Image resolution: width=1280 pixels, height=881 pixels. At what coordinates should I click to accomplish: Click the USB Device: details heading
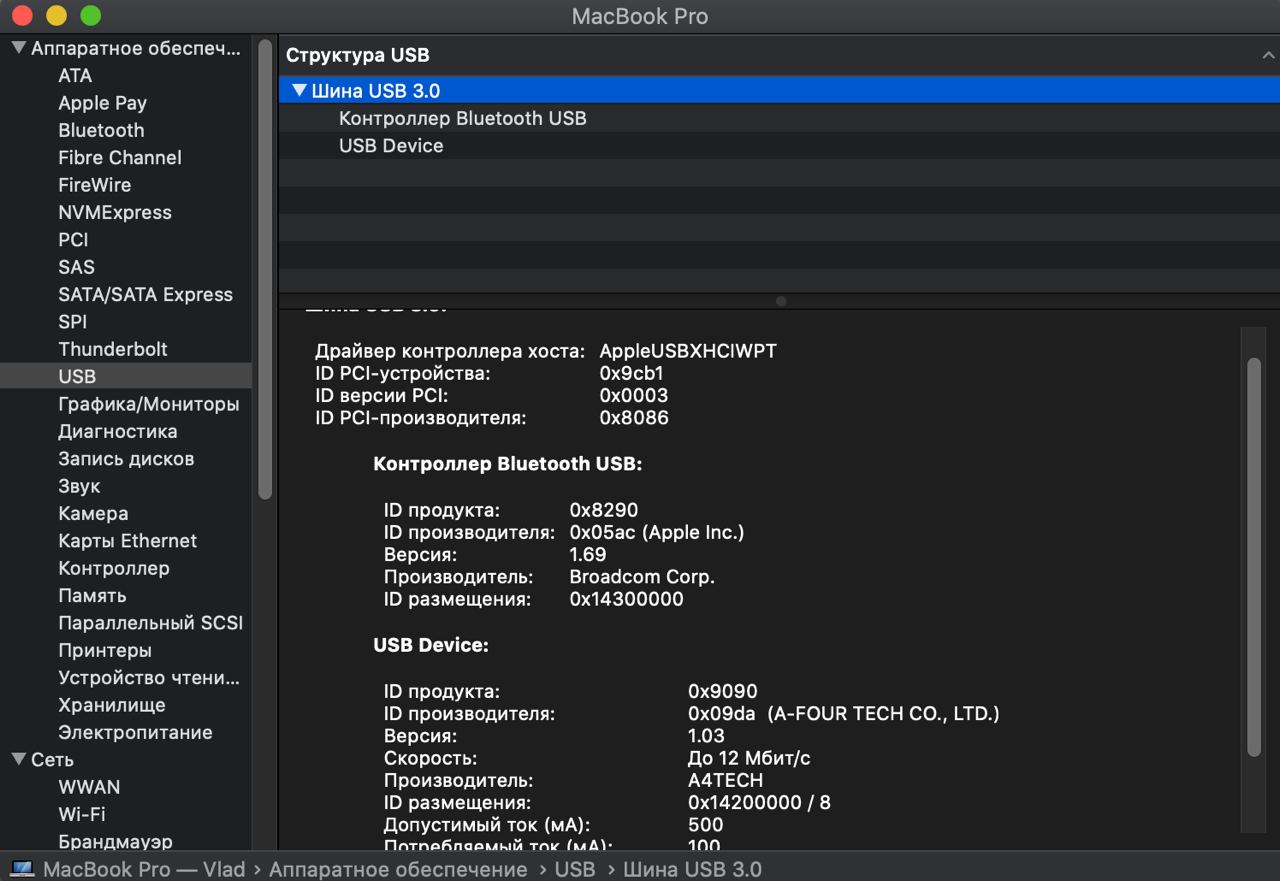431,645
